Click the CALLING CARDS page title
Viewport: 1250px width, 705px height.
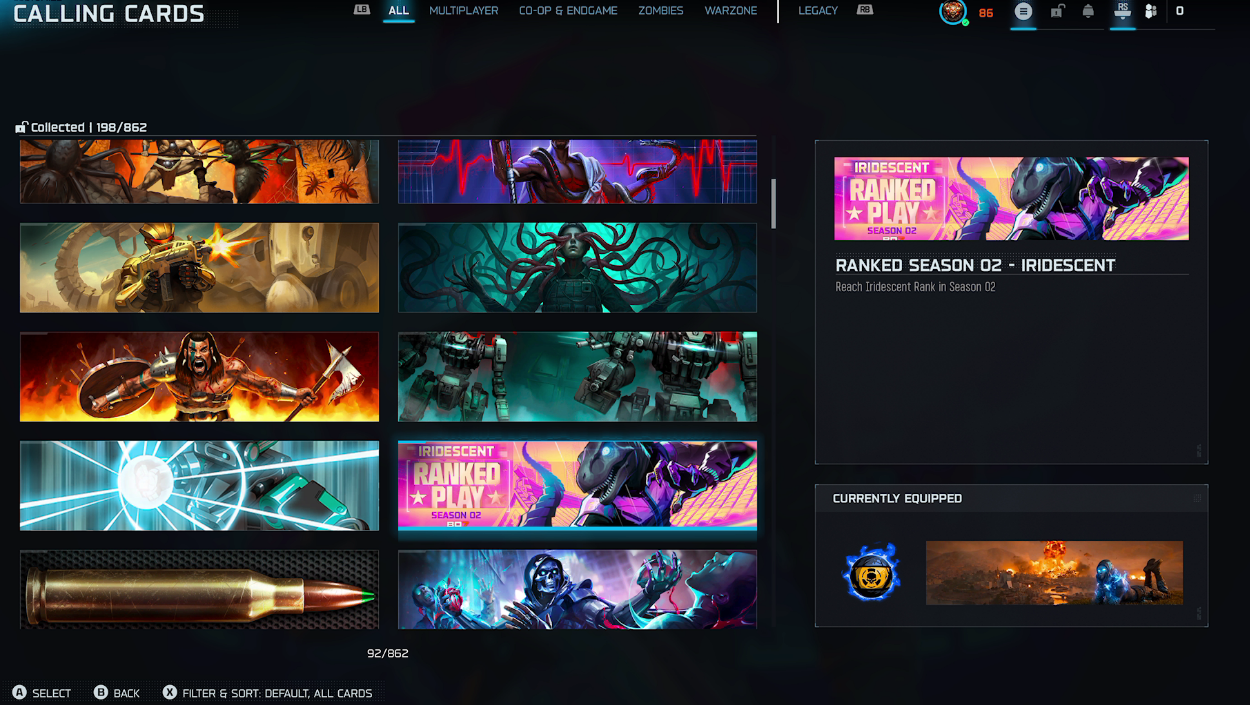tap(108, 14)
